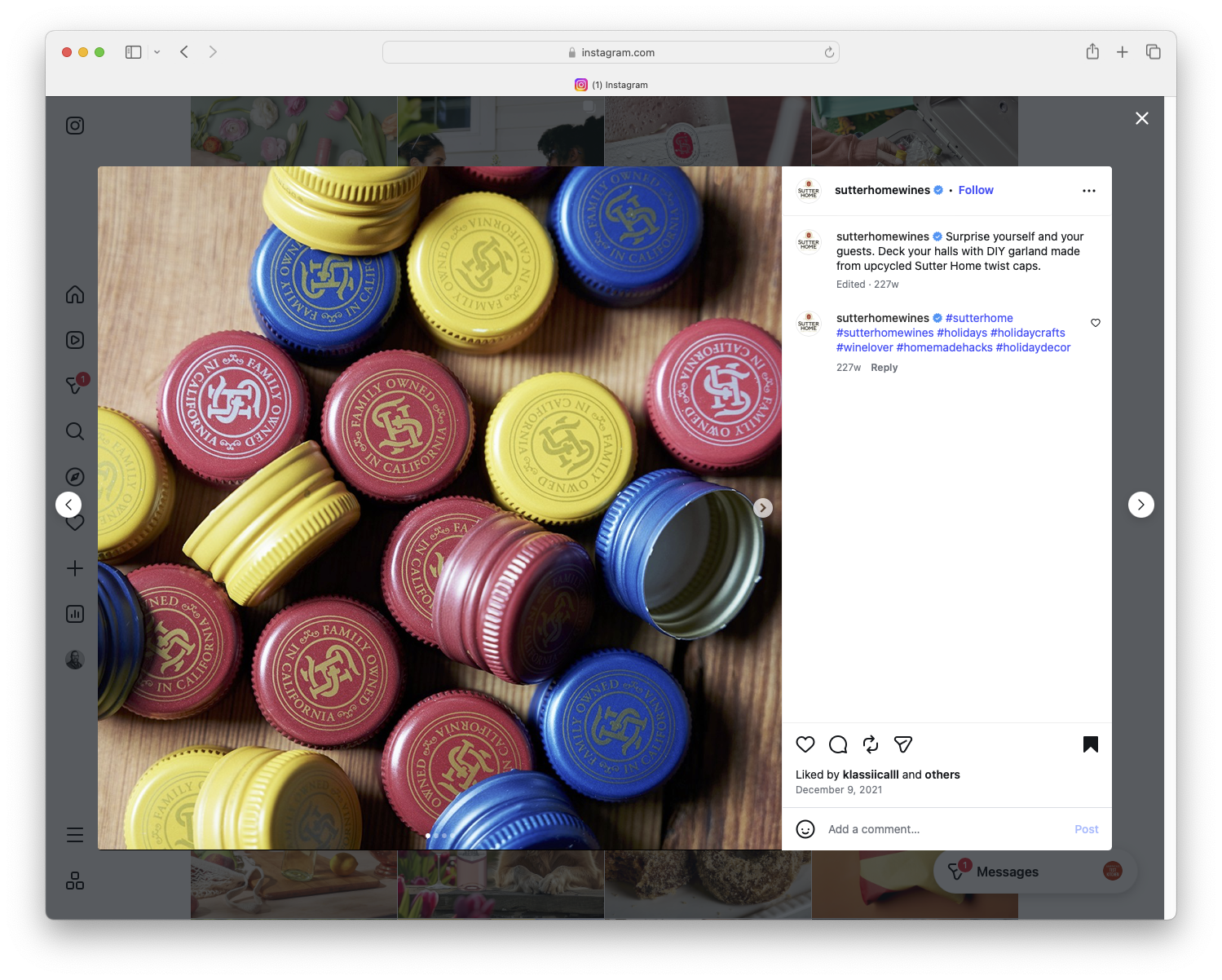Screen dimensions: 1222x980
Task: Open Messenger from the sidebar
Action: pos(75,386)
